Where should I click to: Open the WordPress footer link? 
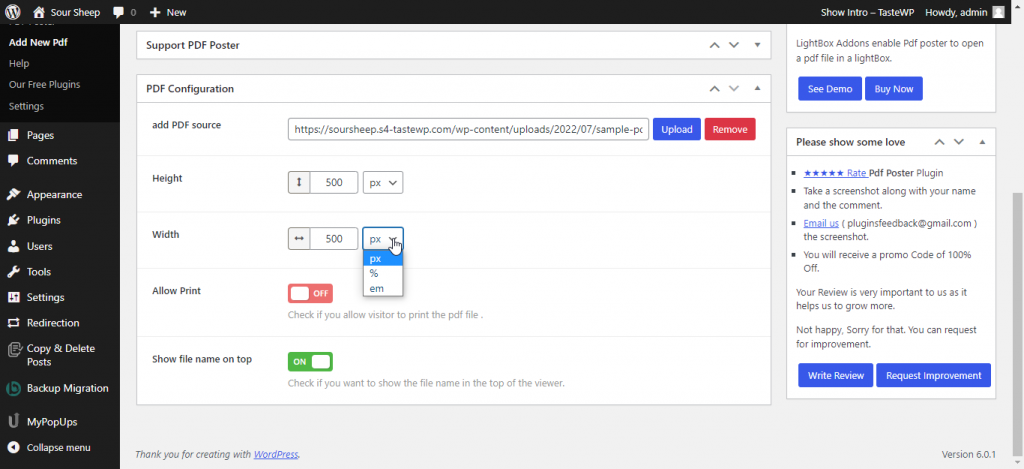(276, 454)
